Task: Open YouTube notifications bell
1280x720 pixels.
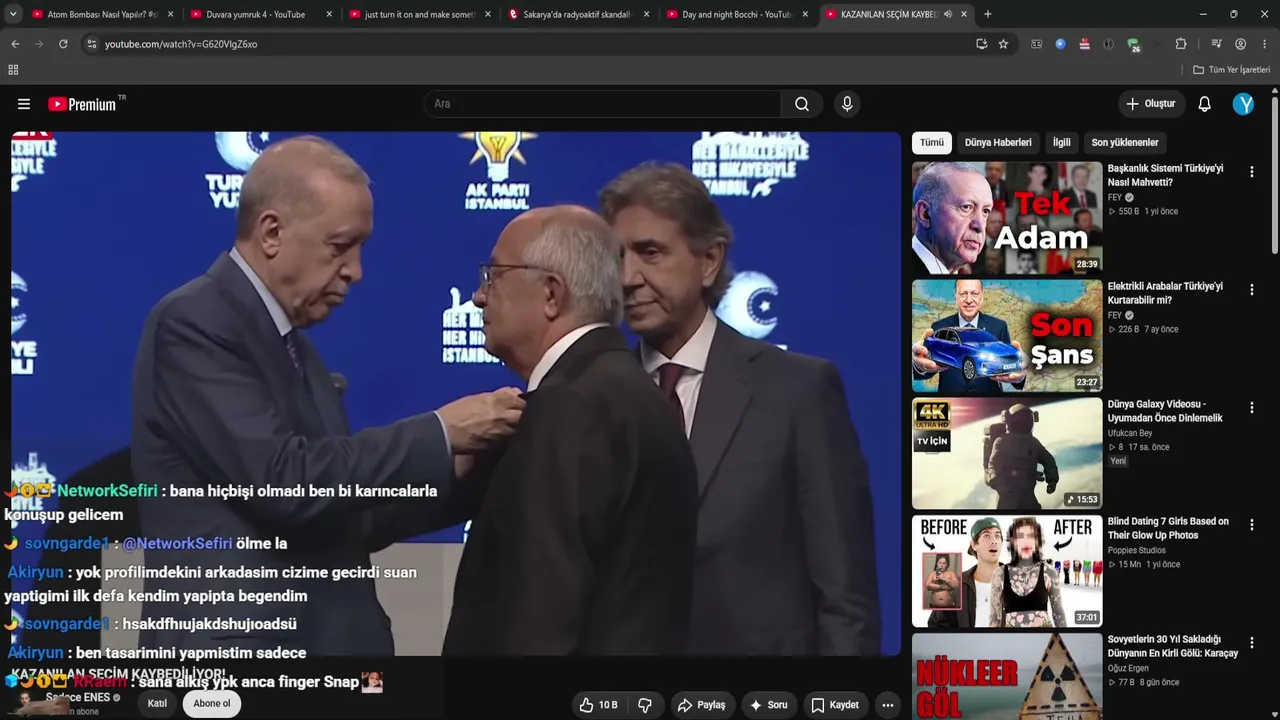Action: (1205, 104)
